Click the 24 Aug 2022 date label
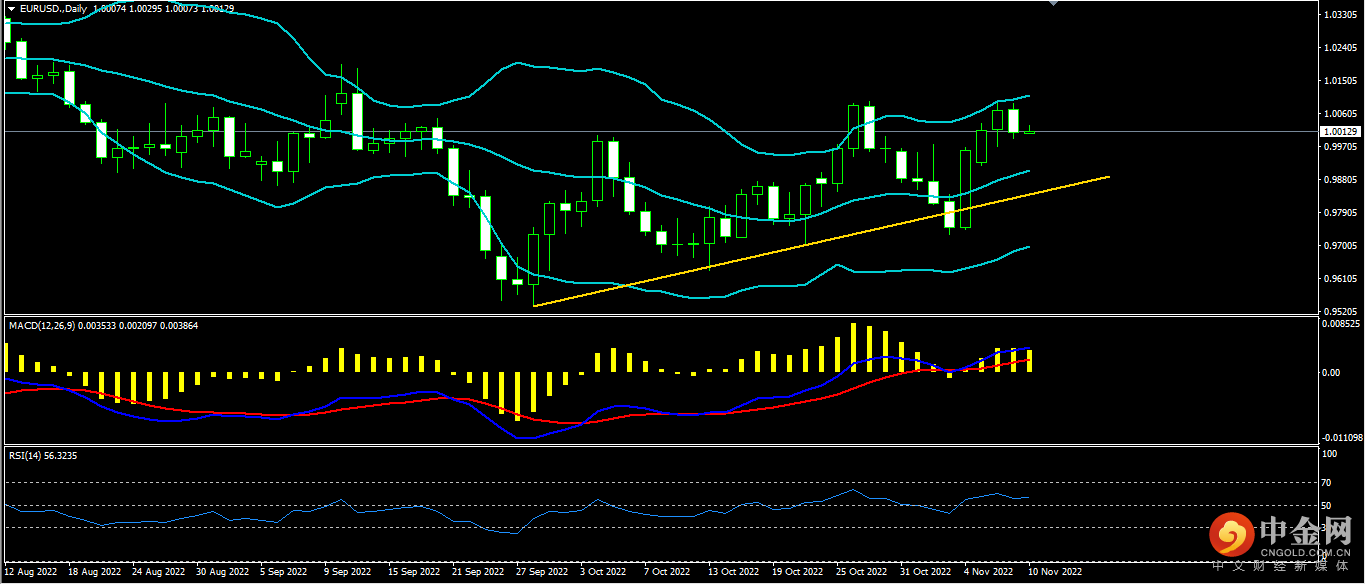 point(158,573)
